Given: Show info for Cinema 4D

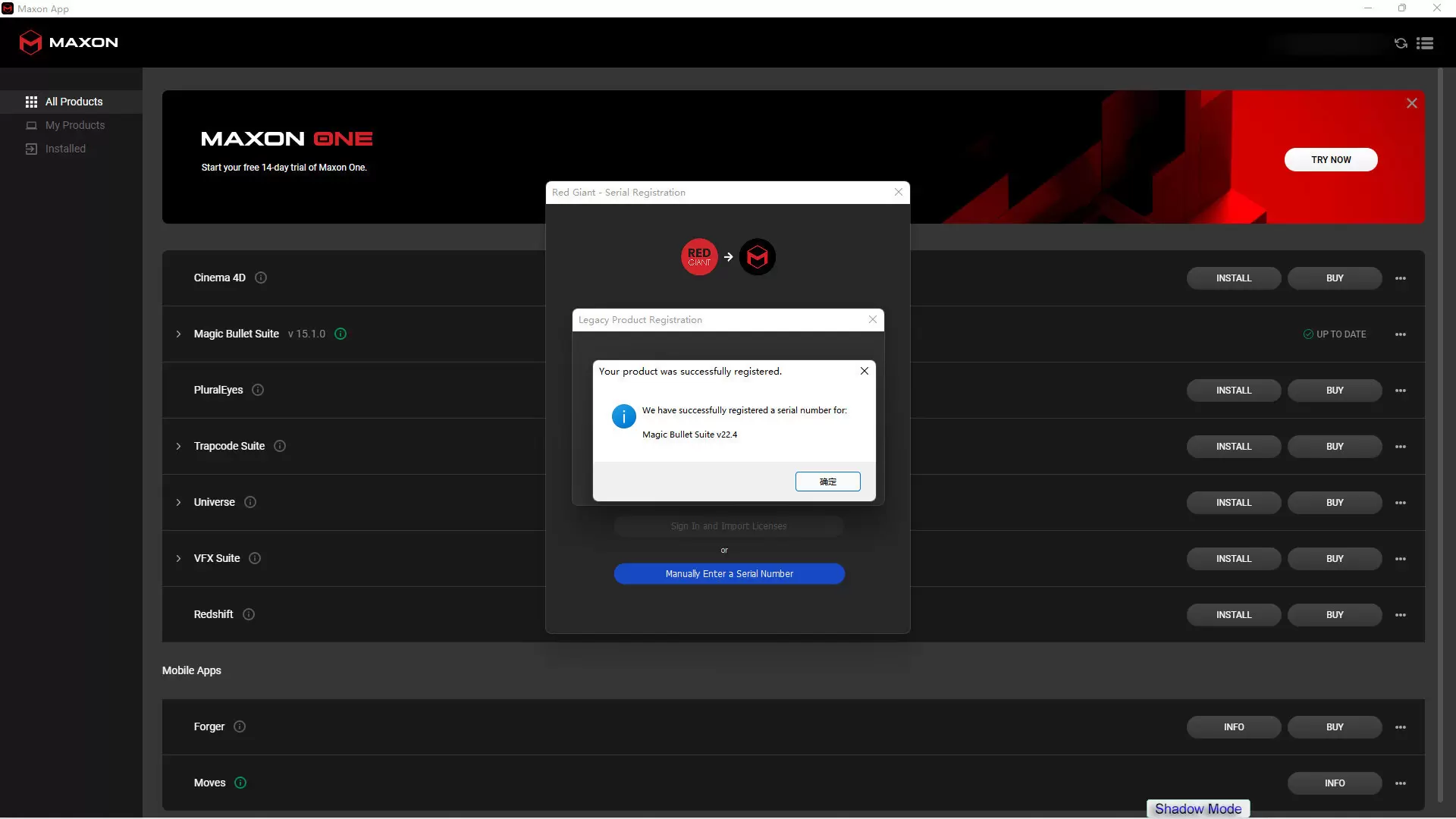Looking at the screenshot, I should (x=261, y=278).
